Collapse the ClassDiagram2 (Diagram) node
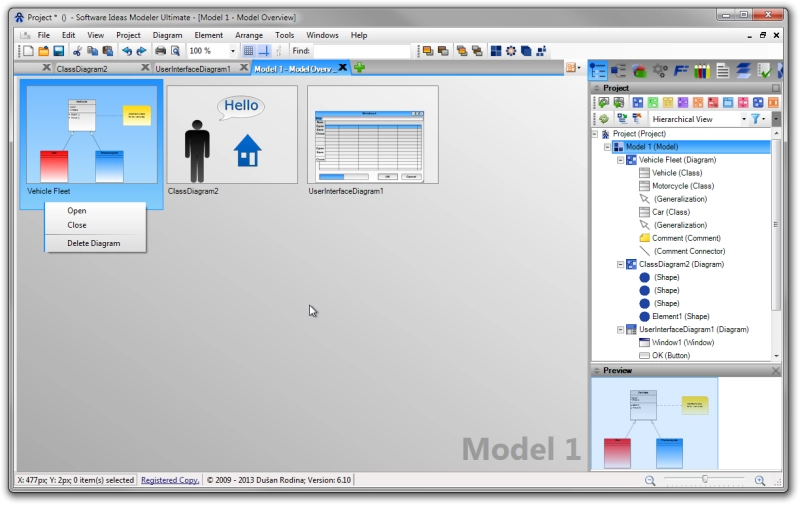800x505 pixels. pyautogui.click(x=620, y=264)
